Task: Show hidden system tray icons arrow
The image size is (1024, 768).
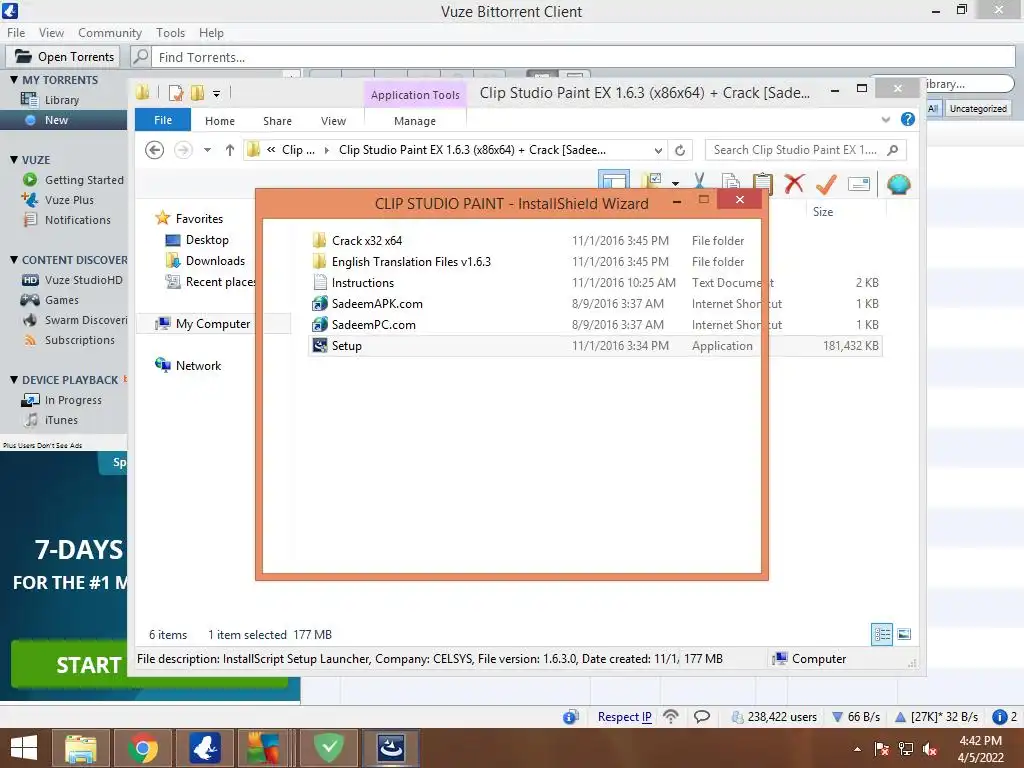Action: [857, 749]
